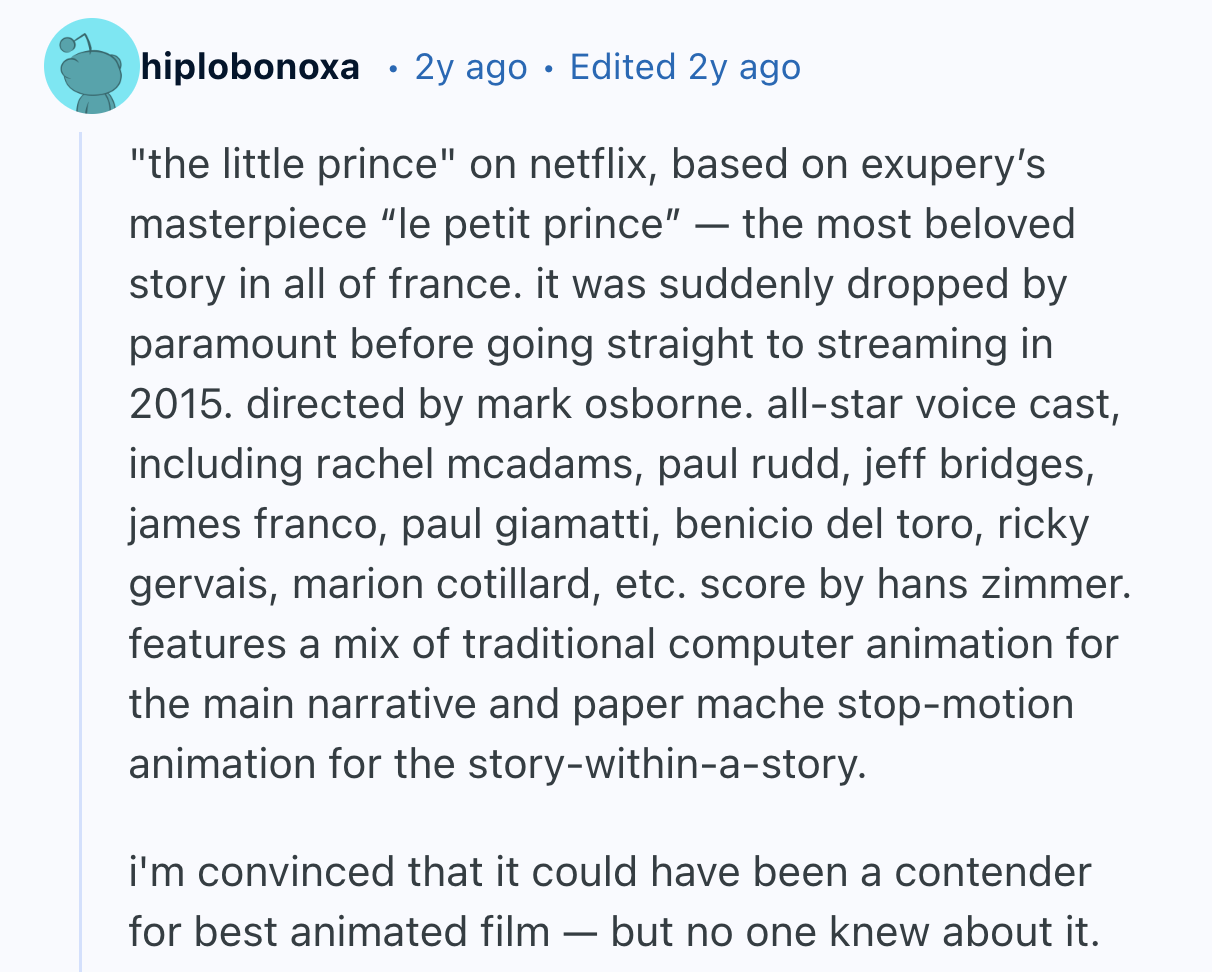Click the word "netflix" in the comment
The height and width of the screenshot is (972, 1212).
click(x=589, y=164)
